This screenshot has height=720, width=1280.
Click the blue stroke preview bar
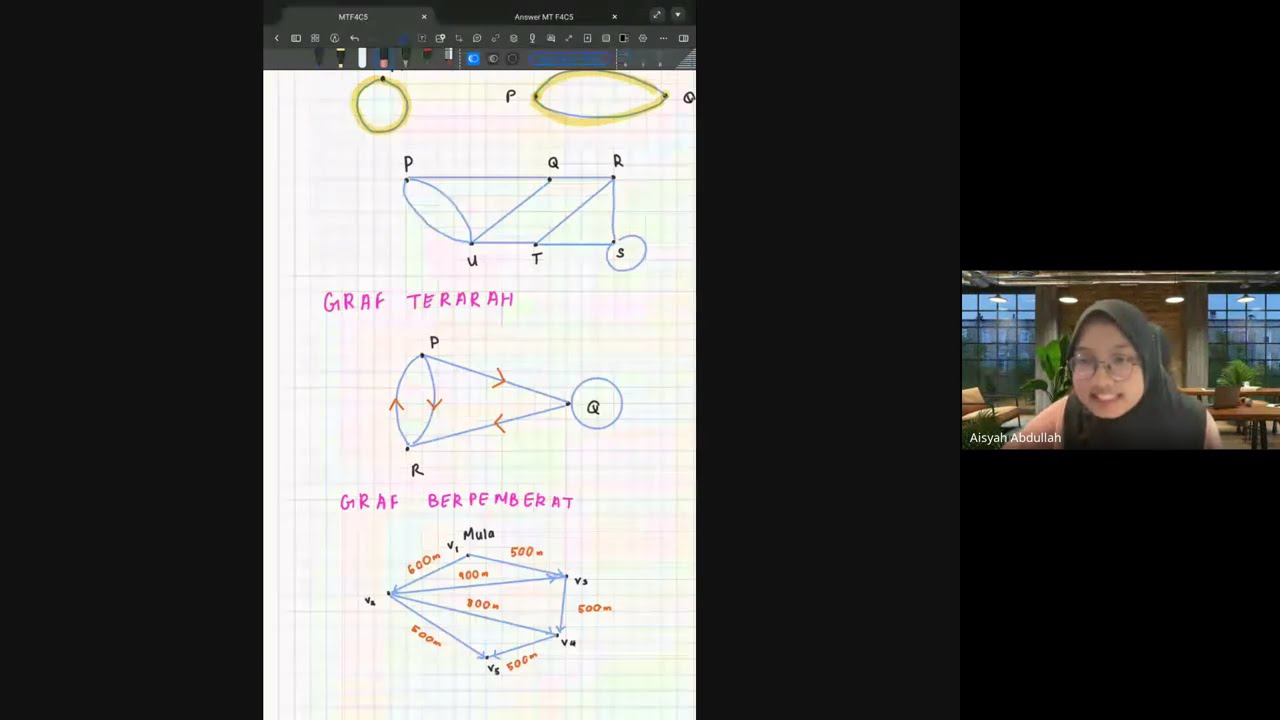coord(570,59)
